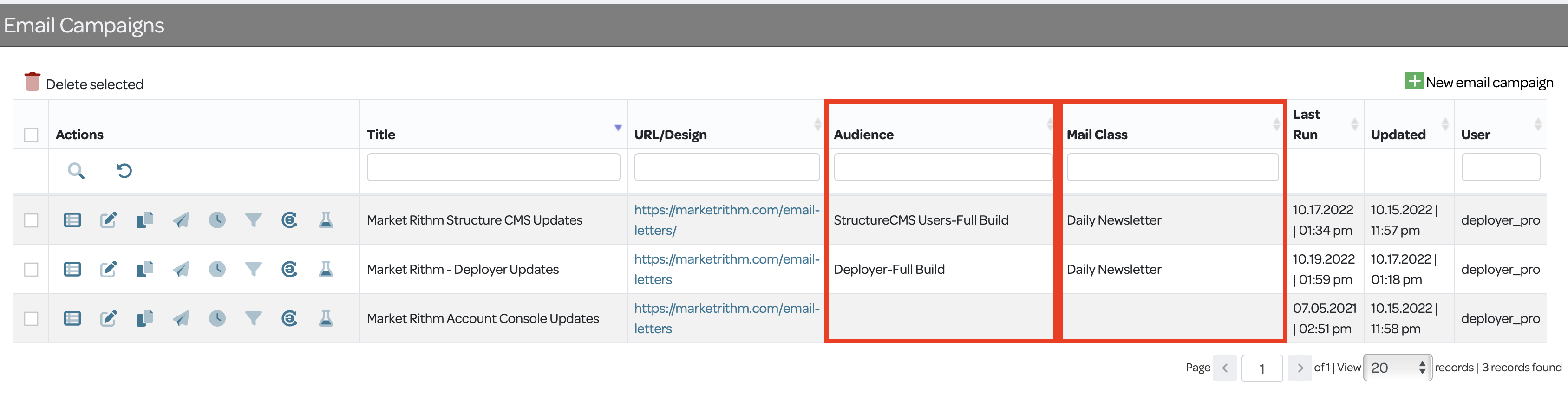Image resolution: width=1568 pixels, height=400 pixels.
Task: Open list view icon for Deployer Updates
Action: (x=72, y=269)
